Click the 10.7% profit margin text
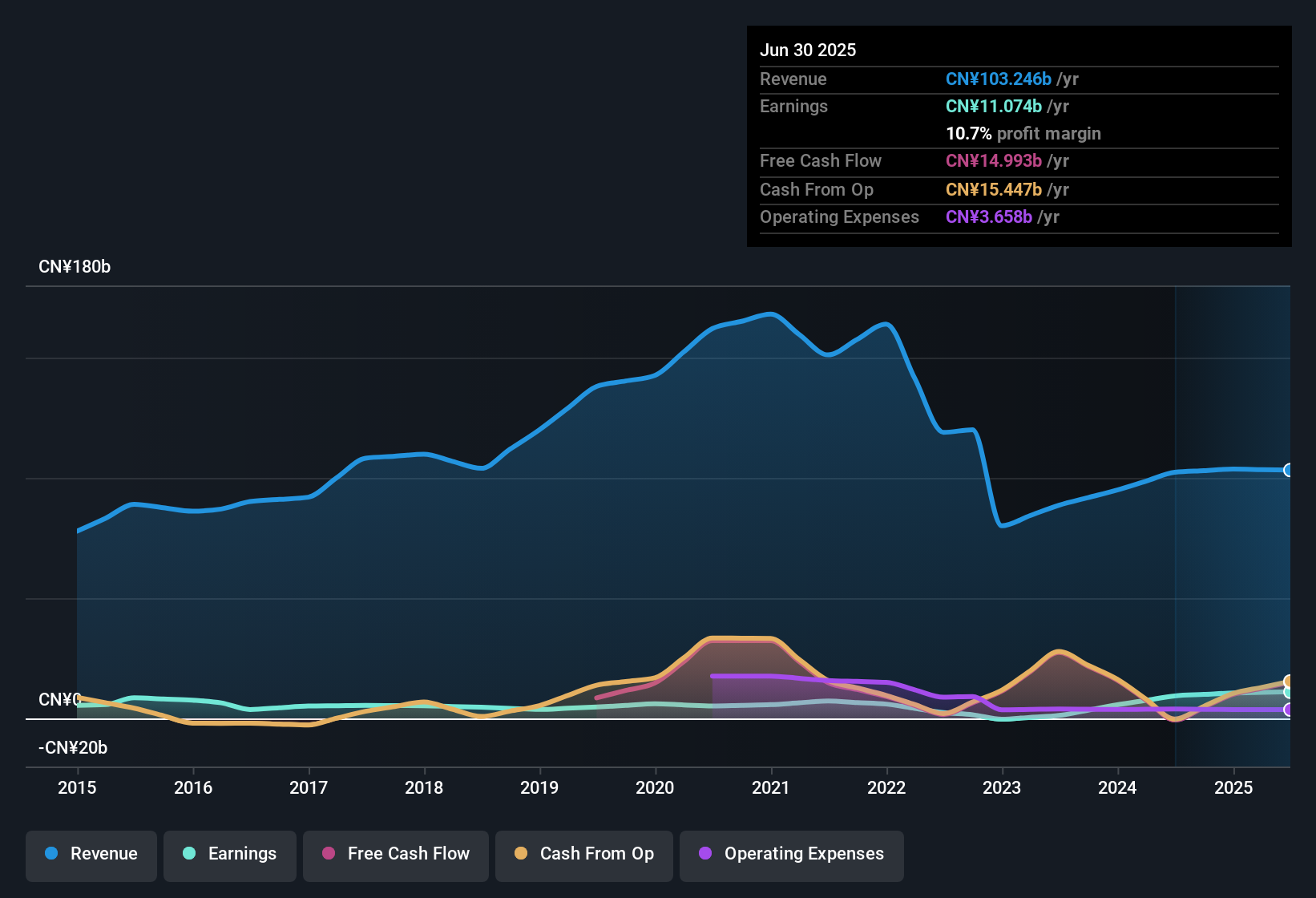1316x898 pixels. click(1023, 134)
